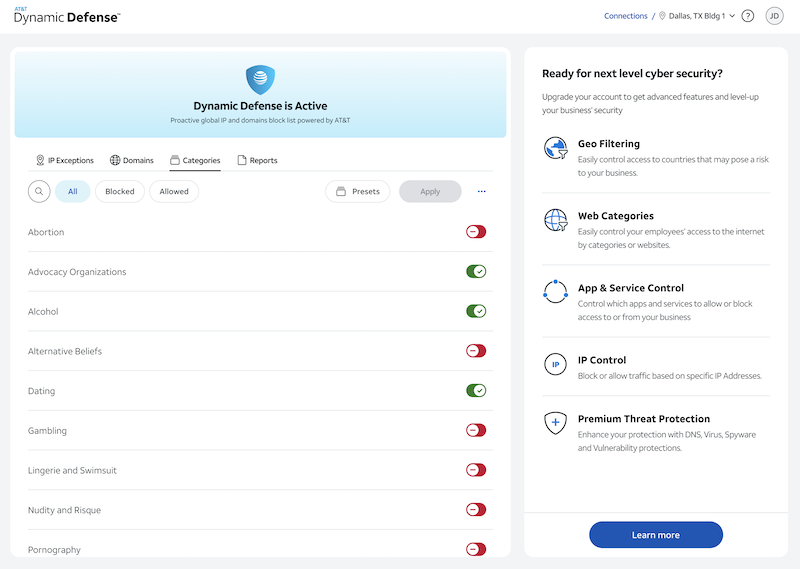800x569 pixels.
Task: Disable the Alcohol category switch
Action: pos(476,311)
